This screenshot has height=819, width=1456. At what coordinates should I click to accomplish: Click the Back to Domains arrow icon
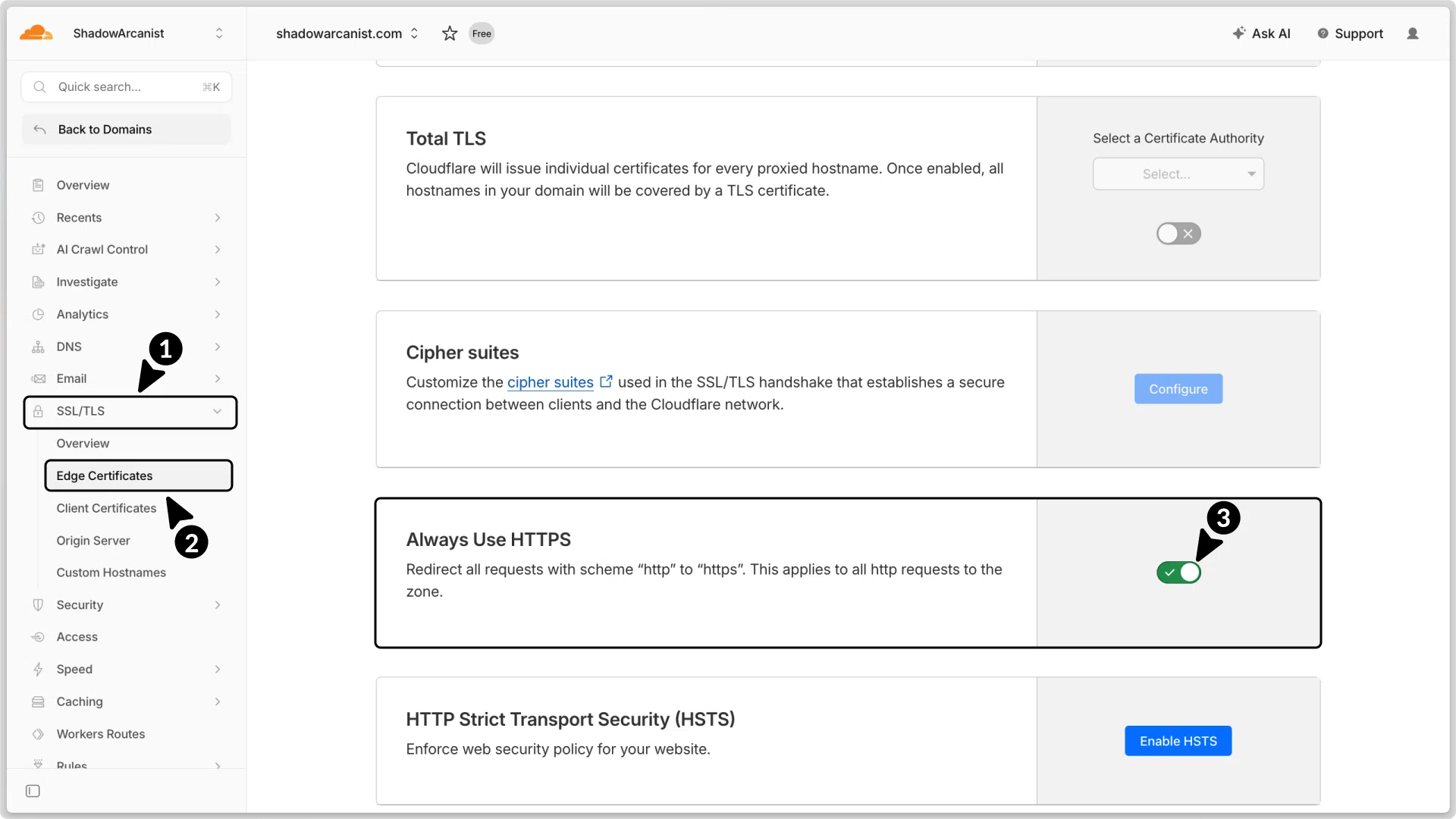click(x=40, y=130)
